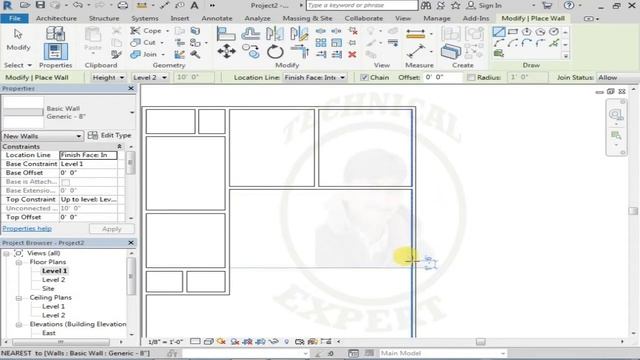Open the New Walls dropdown
640x360 pixels.
click(42, 136)
